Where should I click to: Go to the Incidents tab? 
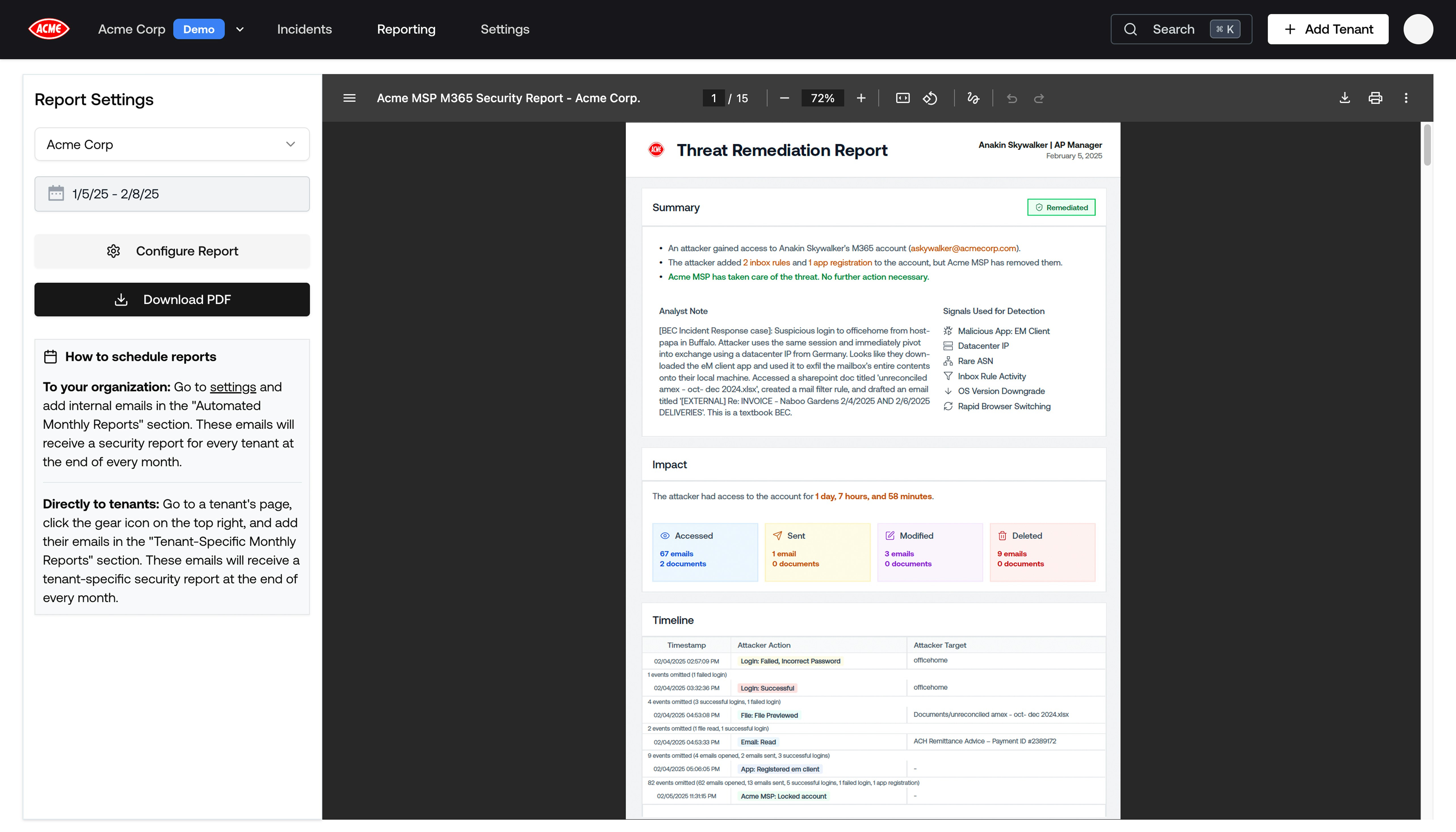[304, 30]
